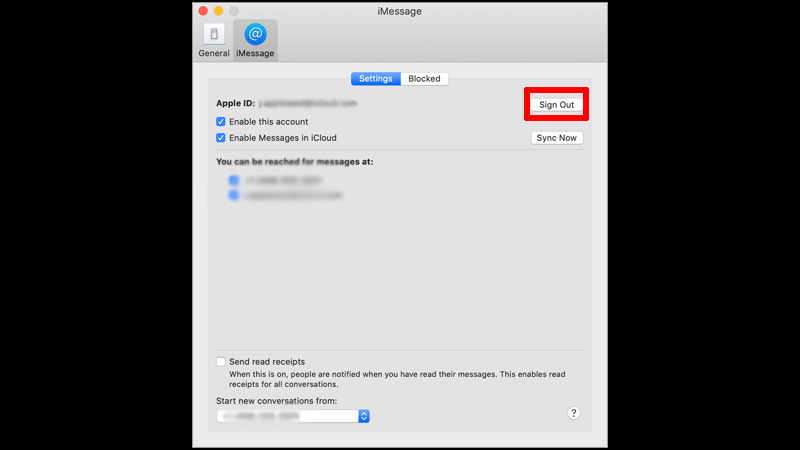Viewport: 800px width, 450px height.
Task: Toggle the blurred phone number checkbox
Action: (234, 180)
